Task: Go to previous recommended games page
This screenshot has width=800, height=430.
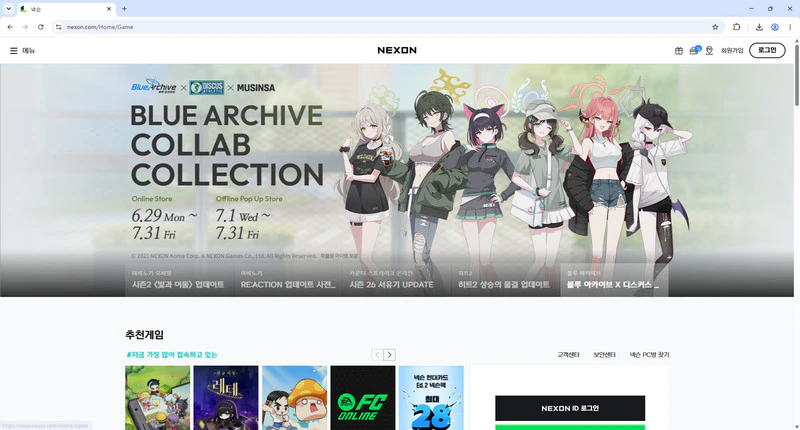Action: [x=377, y=355]
